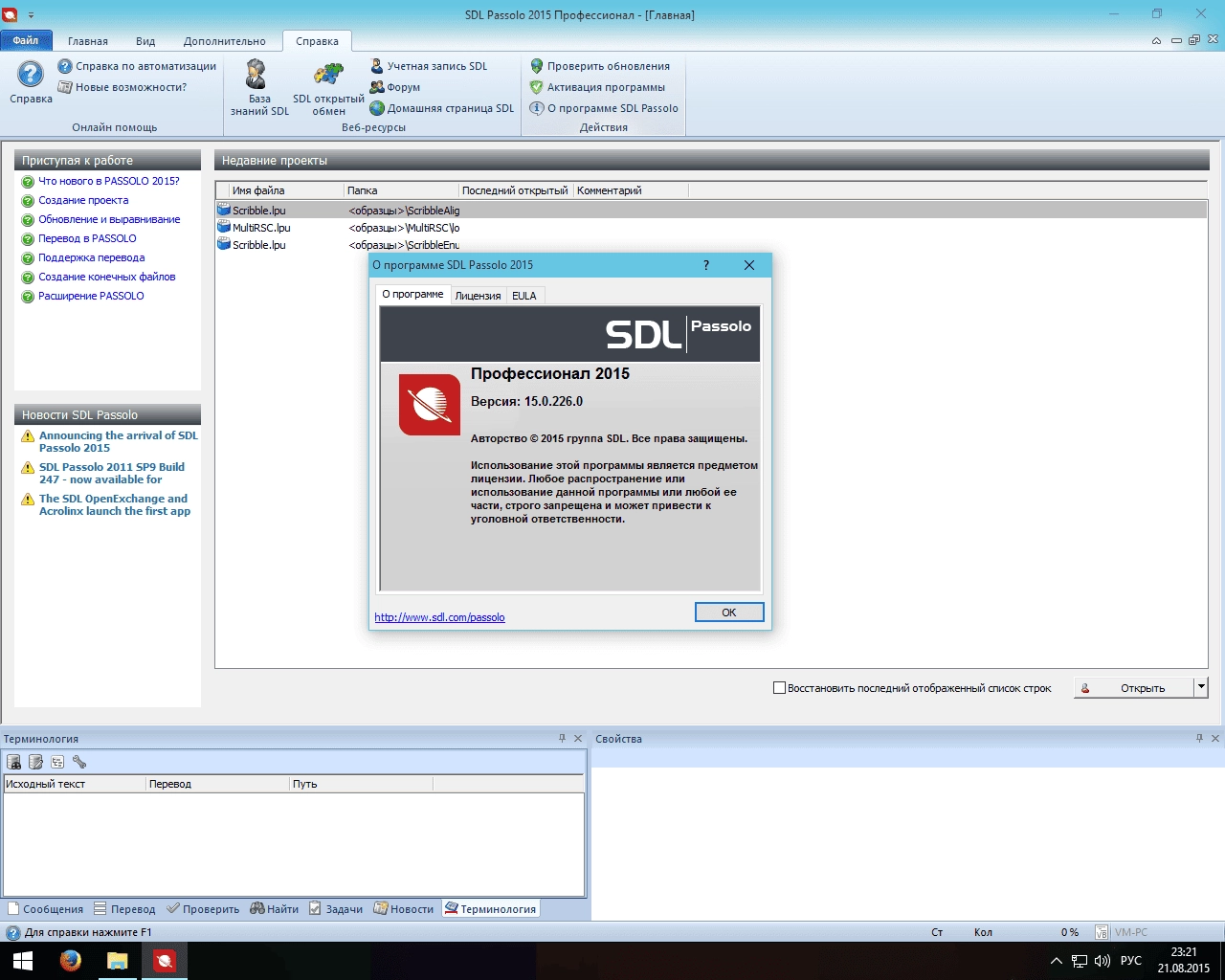This screenshot has width=1225, height=980.
Task: Select the EULA tab in dialog
Action: 524,296
